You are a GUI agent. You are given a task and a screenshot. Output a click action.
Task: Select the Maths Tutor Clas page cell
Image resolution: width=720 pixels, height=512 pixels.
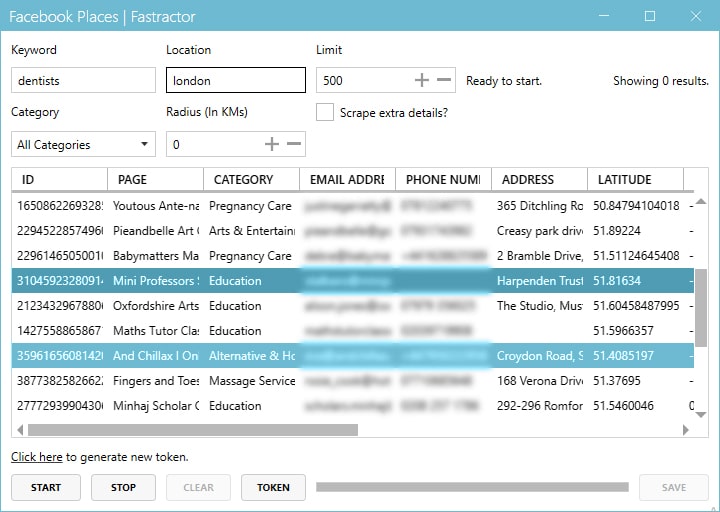click(156, 331)
